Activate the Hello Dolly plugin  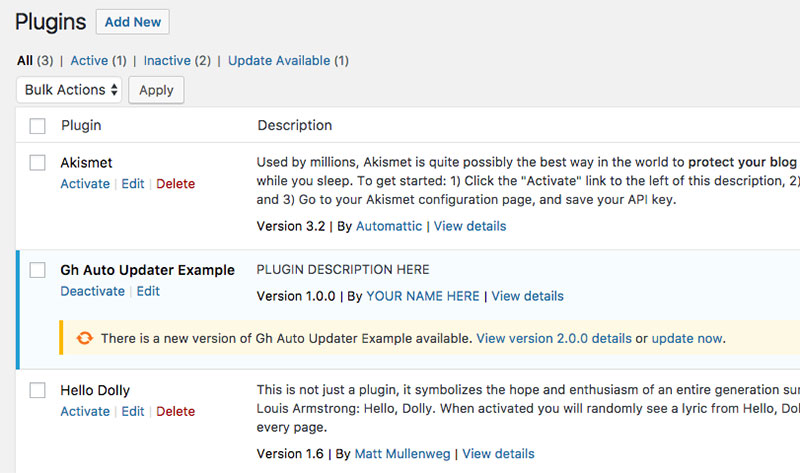click(x=85, y=411)
